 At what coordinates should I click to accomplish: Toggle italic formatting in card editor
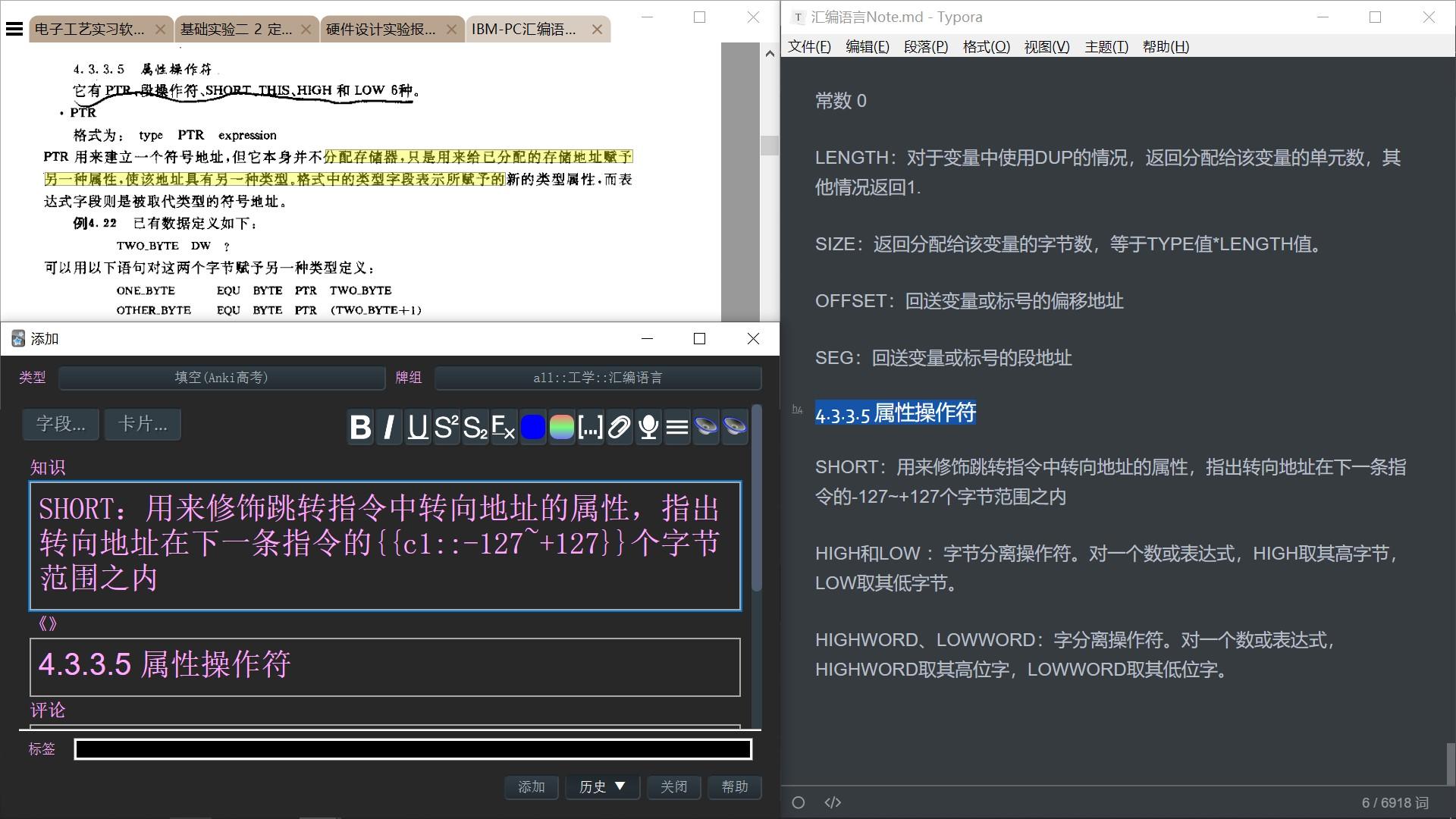point(389,427)
